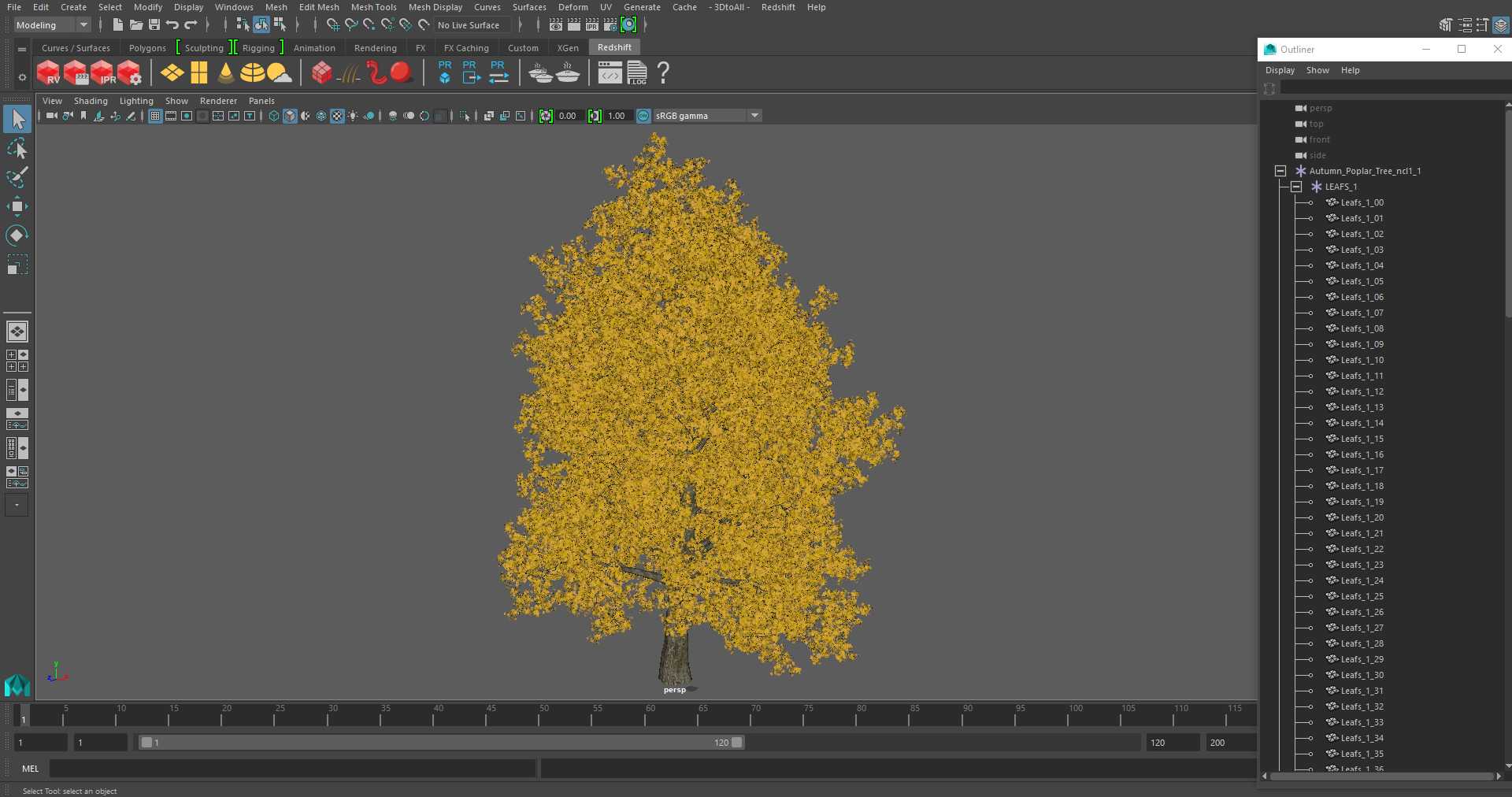This screenshot has width=1512, height=797.
Task: Toggle the magnet snap to grid icon
Action: (332, 25)
